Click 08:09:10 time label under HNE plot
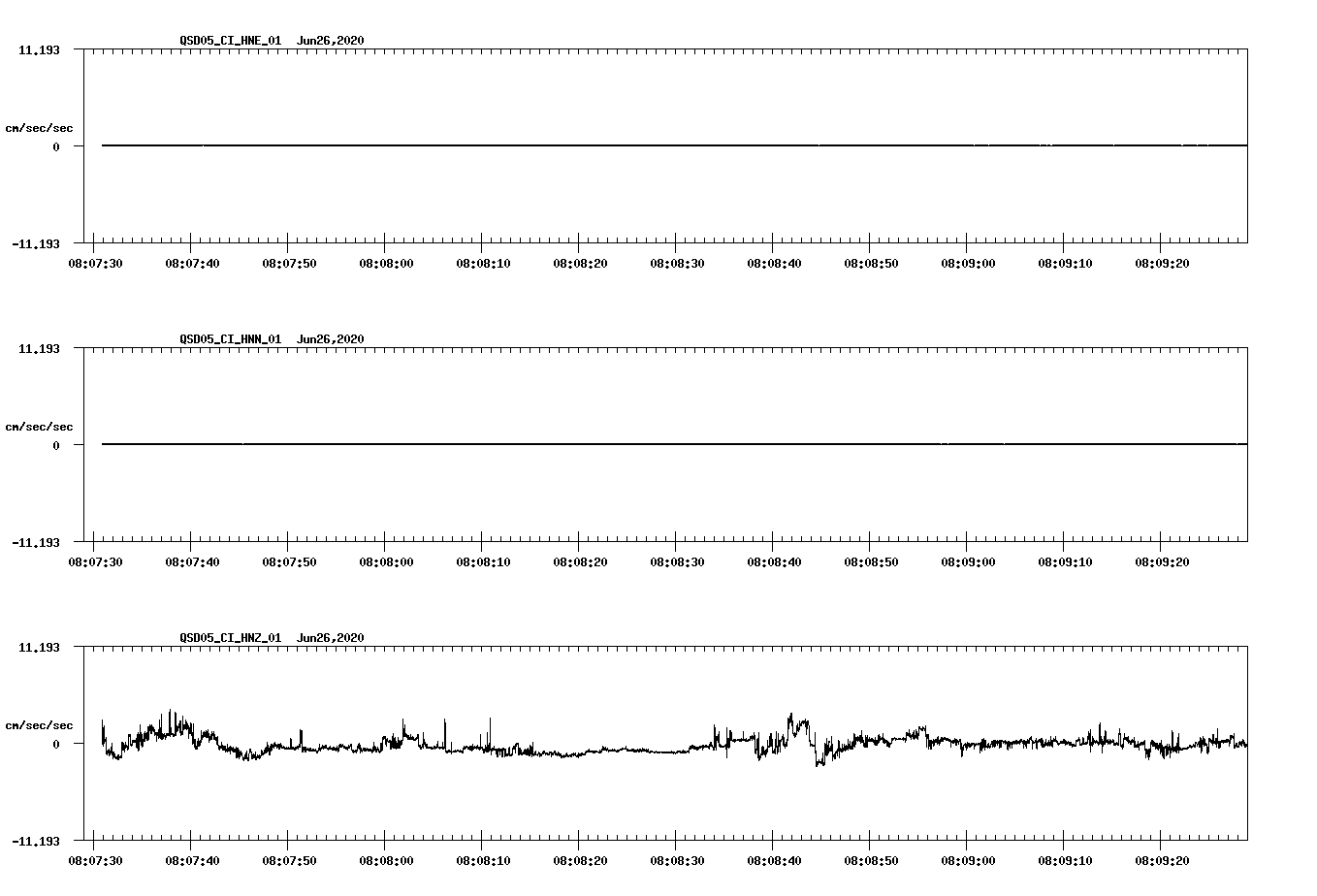Viewport: 1317px width, 896px height. tap(1065, 263)
